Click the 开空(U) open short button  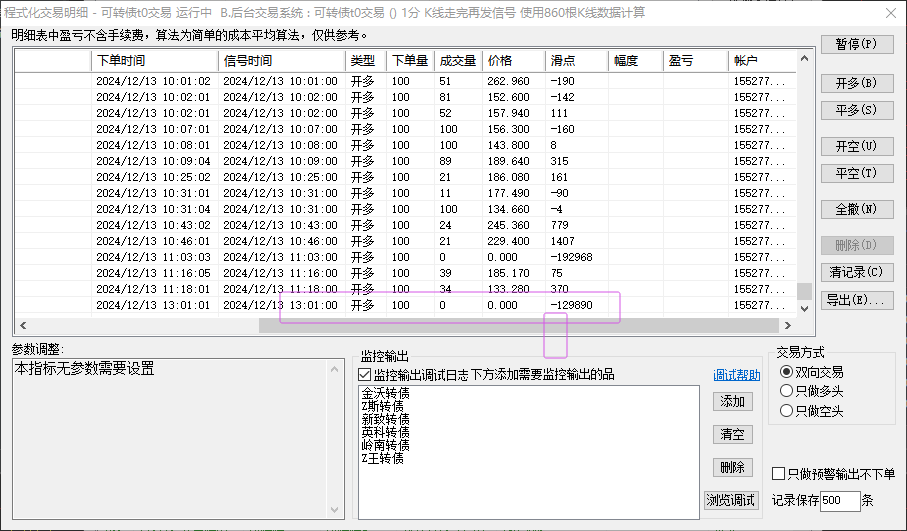(857, 146)
